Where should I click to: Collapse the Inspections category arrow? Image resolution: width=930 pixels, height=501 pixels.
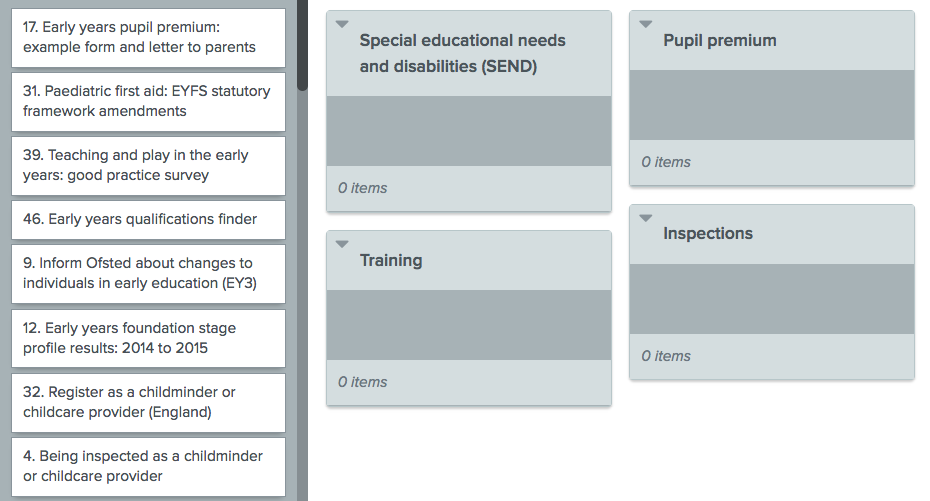646,218
